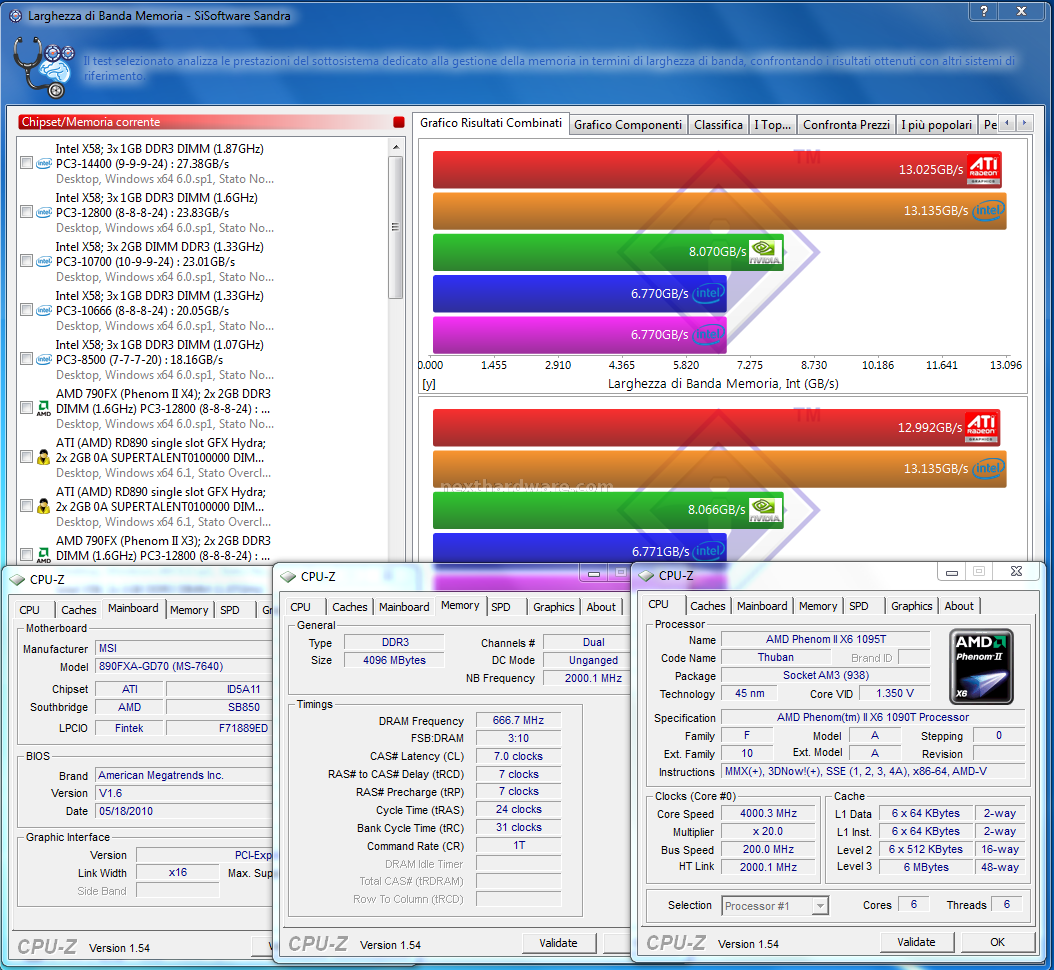Tick checkbox for AMD 790FX Phenom II X3 entry
The width and height of the screenshot is (1054, 970).
click(26, 555)
